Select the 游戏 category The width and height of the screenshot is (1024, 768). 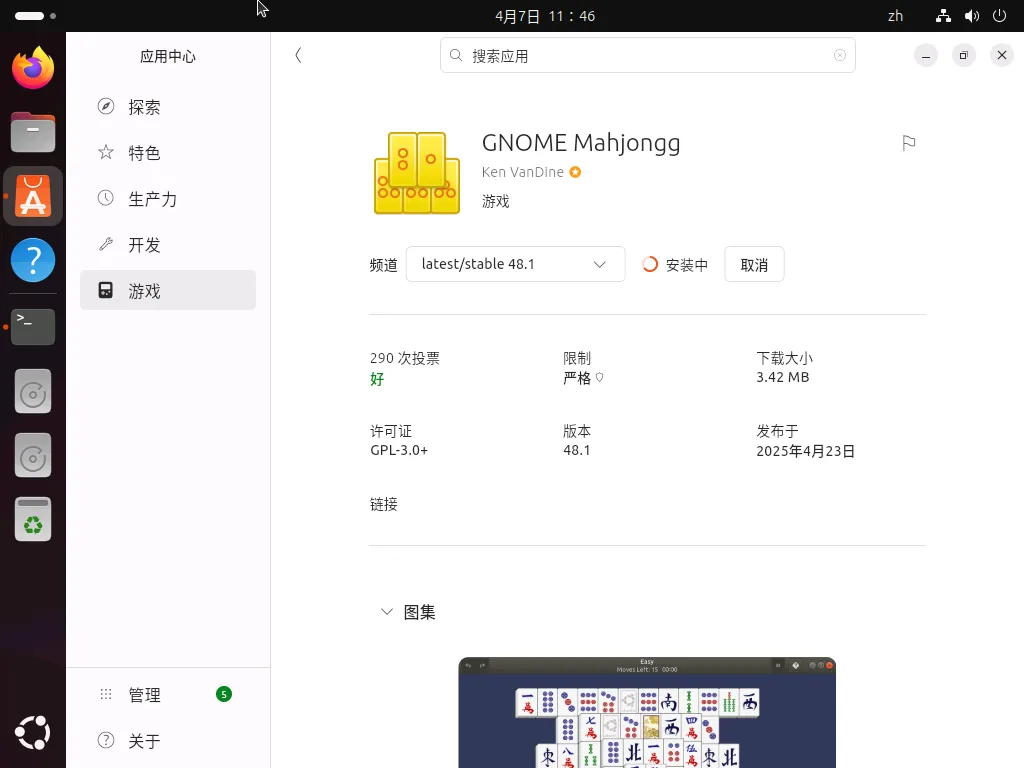click(168, 290)
